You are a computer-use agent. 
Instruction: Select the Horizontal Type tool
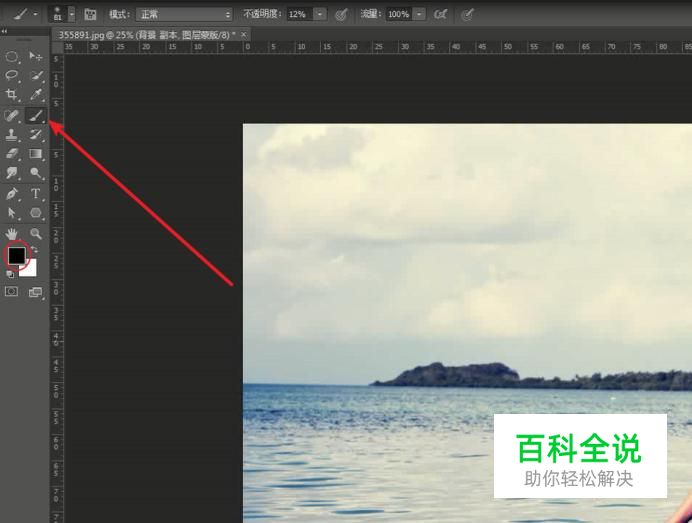pos(36,193)
